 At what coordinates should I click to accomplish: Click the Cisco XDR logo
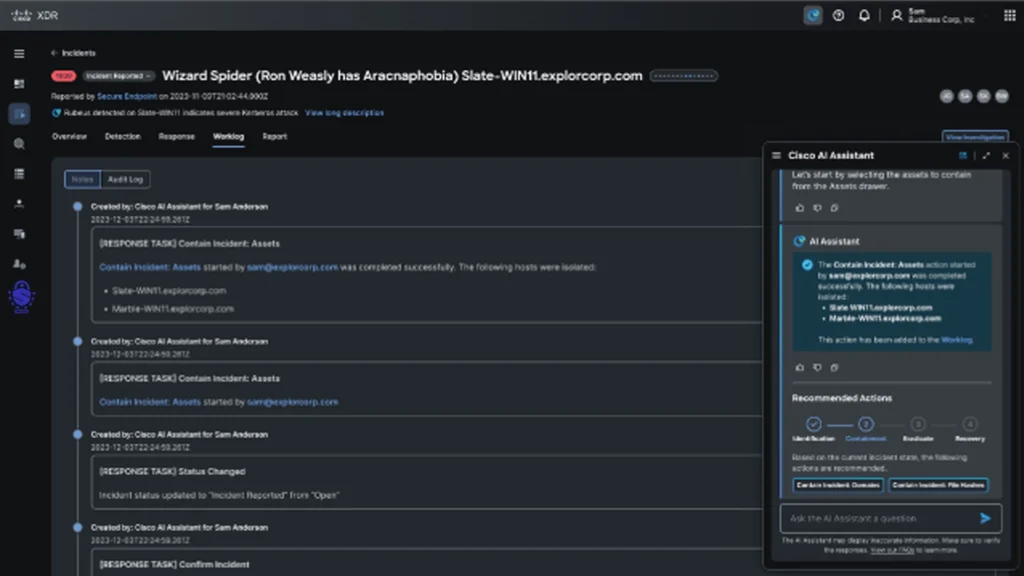point(35,15)
